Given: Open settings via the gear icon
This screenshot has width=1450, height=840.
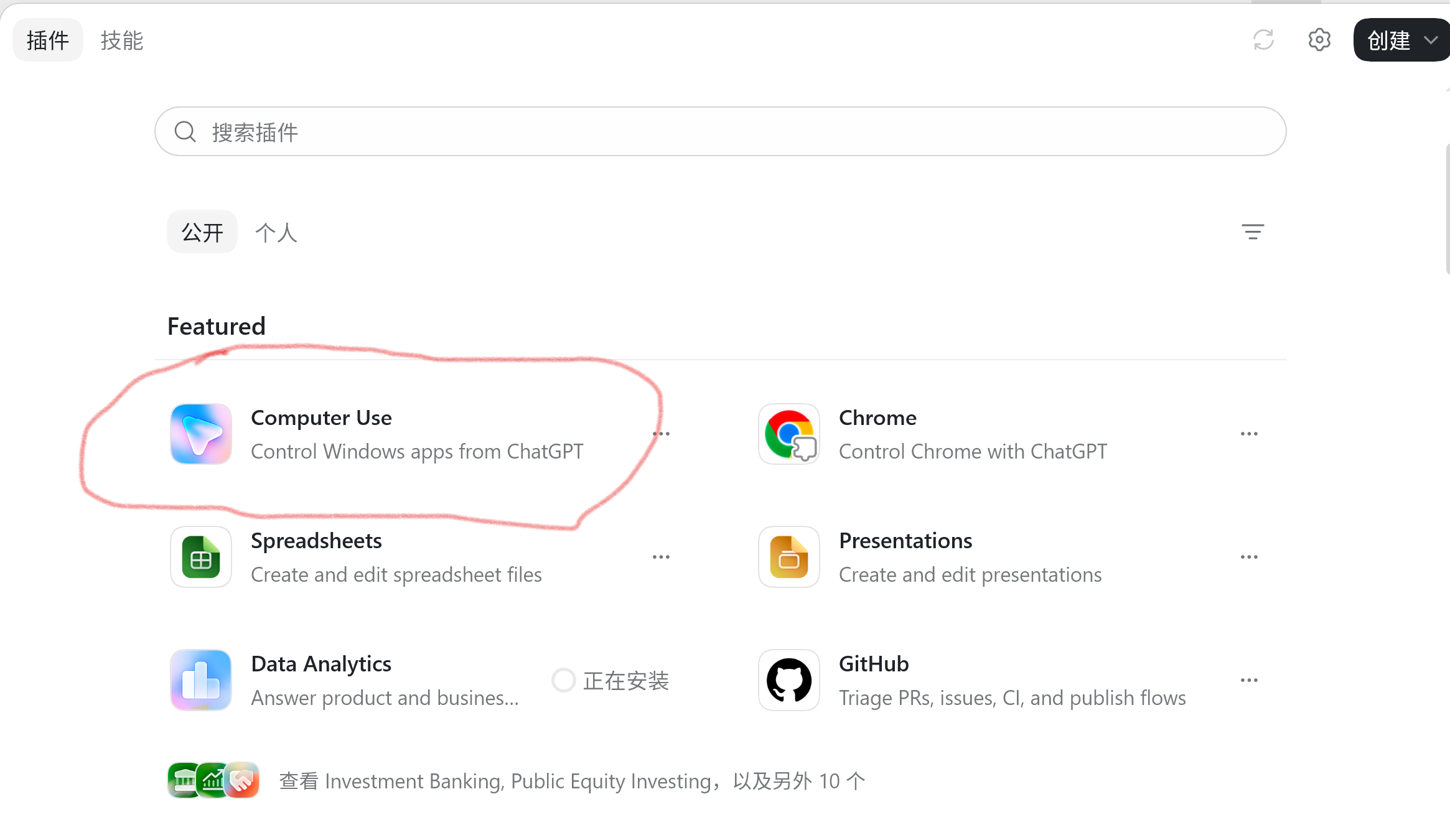Looking at the screenshot, I should tap(1319, 40).
